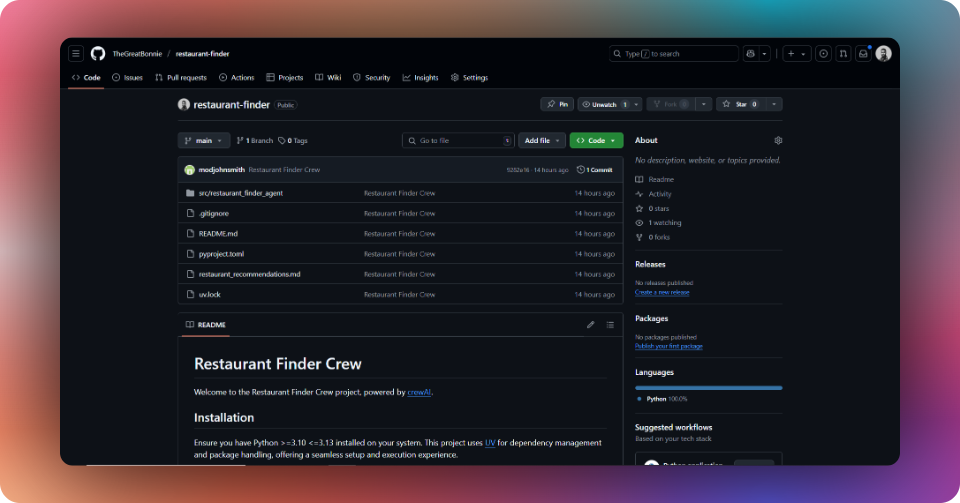The width and height of the screenshot is (960, 503).
Task: Click the issues circle icon in header
Action: [x=823, y=54]
